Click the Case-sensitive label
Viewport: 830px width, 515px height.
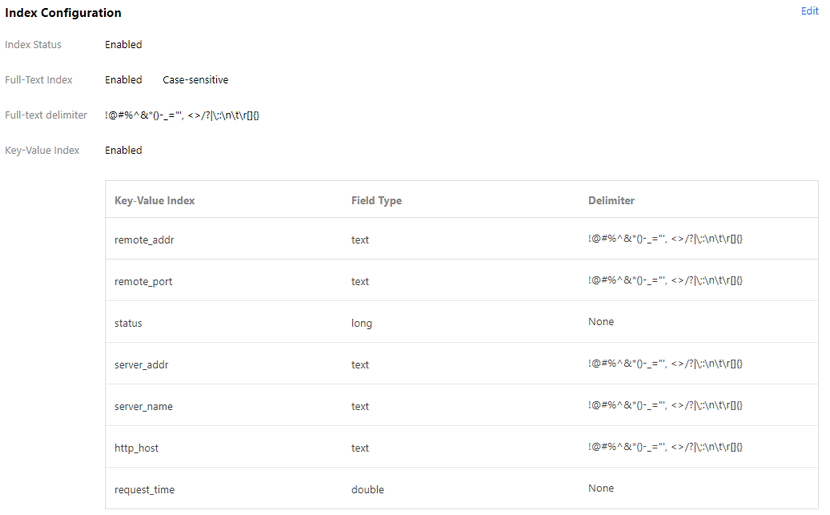195,80
